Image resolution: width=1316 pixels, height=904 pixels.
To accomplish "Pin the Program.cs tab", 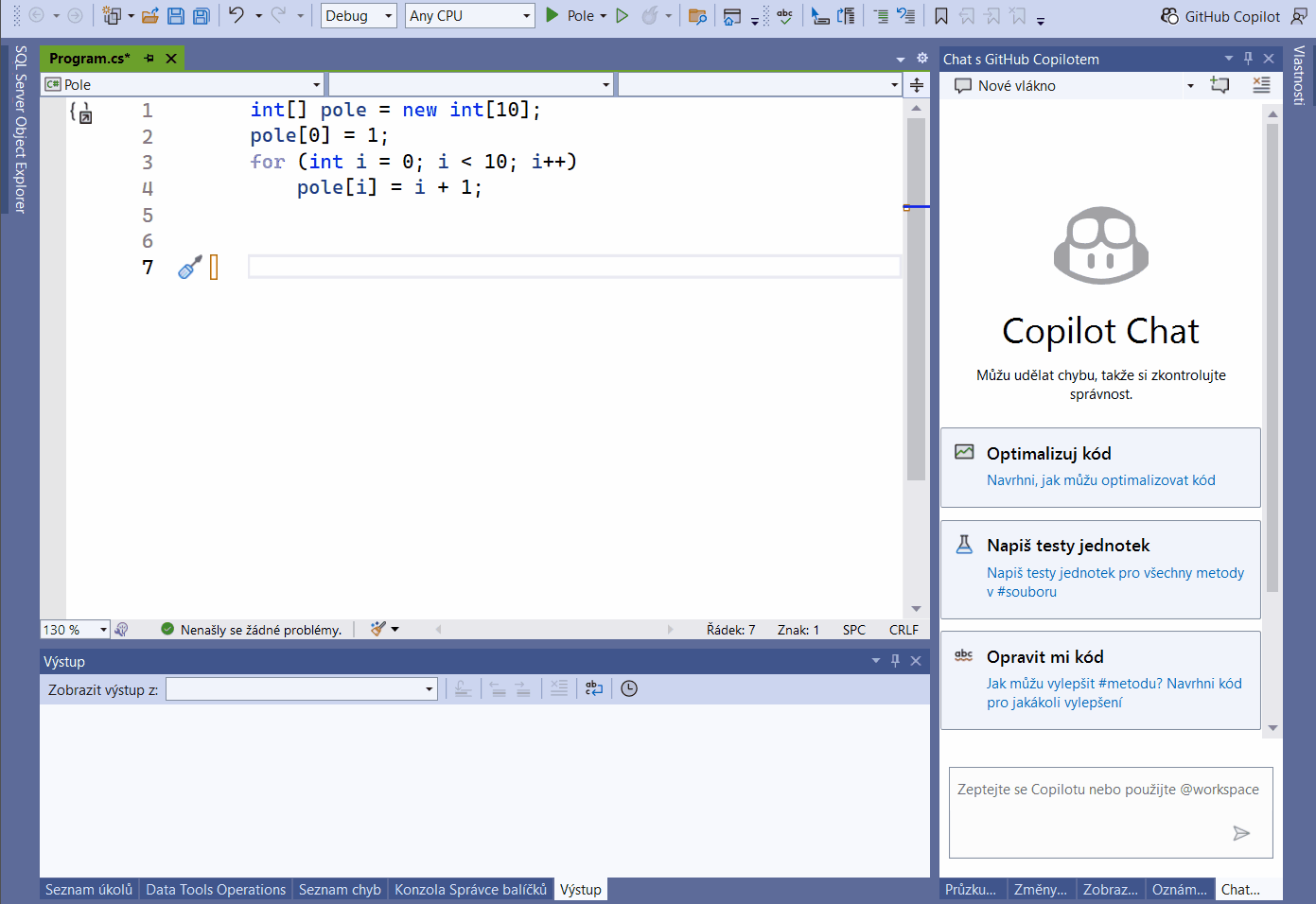I will coord(149,59).
